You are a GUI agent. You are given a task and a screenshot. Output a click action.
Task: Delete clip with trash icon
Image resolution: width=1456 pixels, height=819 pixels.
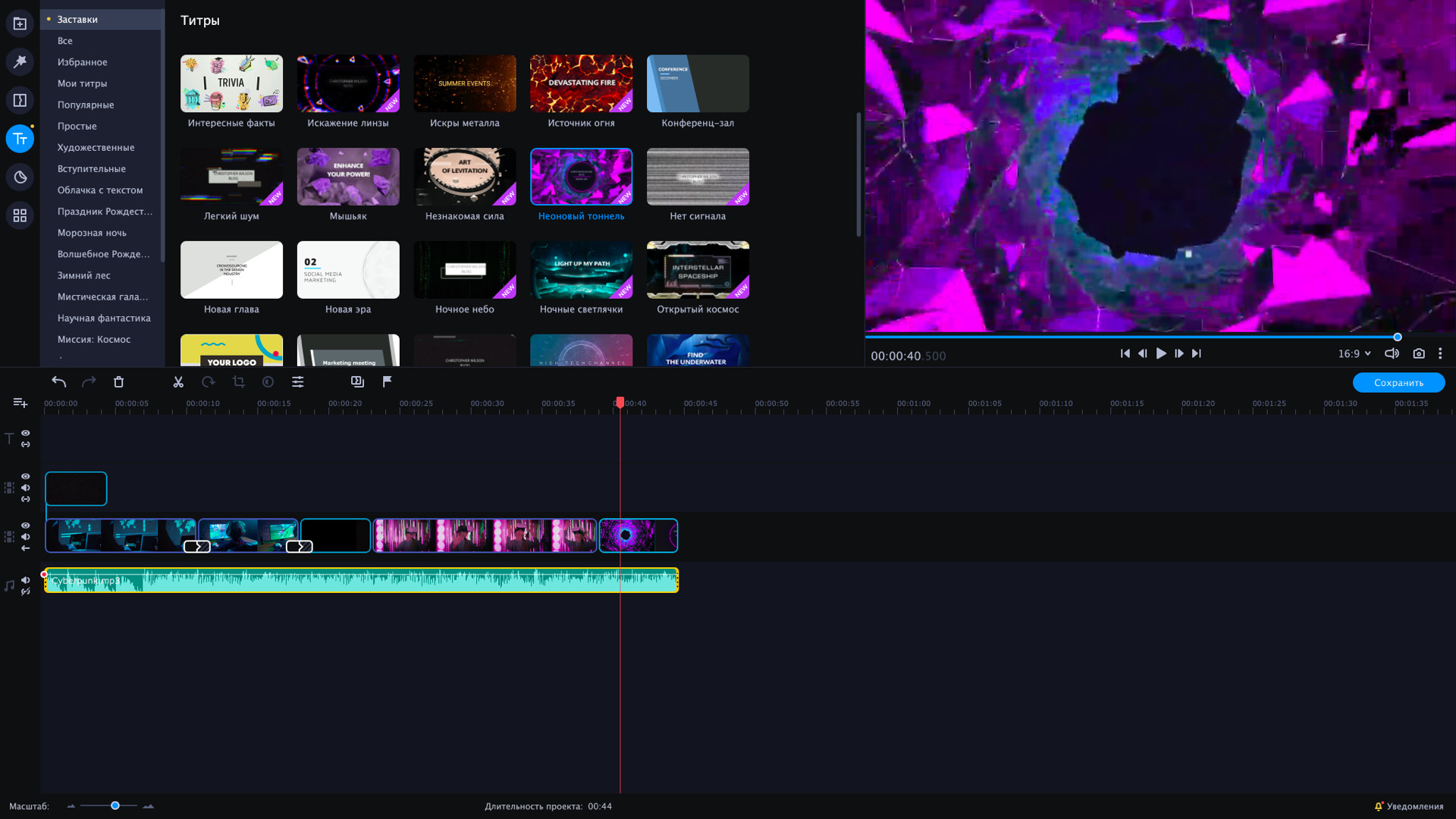coord(119,382)
